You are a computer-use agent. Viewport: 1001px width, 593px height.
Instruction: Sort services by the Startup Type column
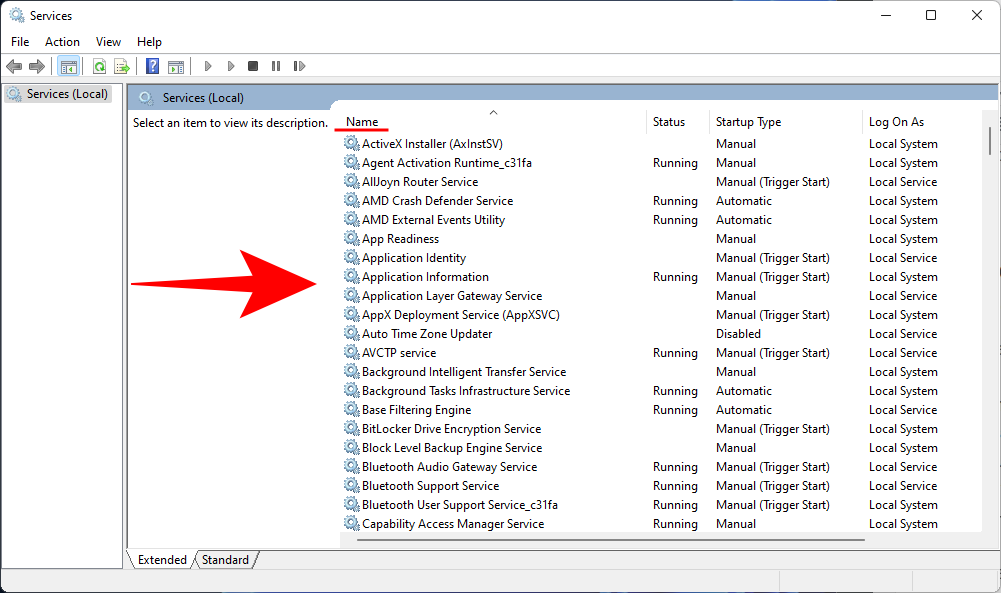[748, 121]
